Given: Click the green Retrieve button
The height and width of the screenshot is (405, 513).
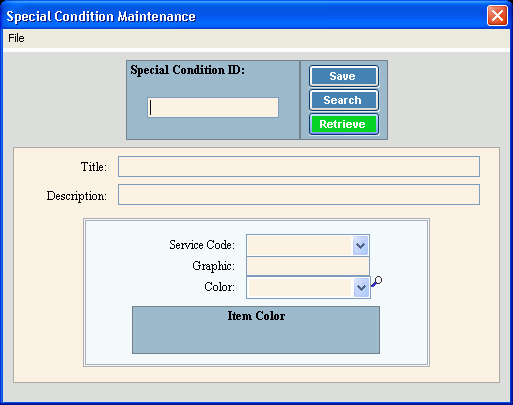Looking at the screenshot, I should [344, 124].
